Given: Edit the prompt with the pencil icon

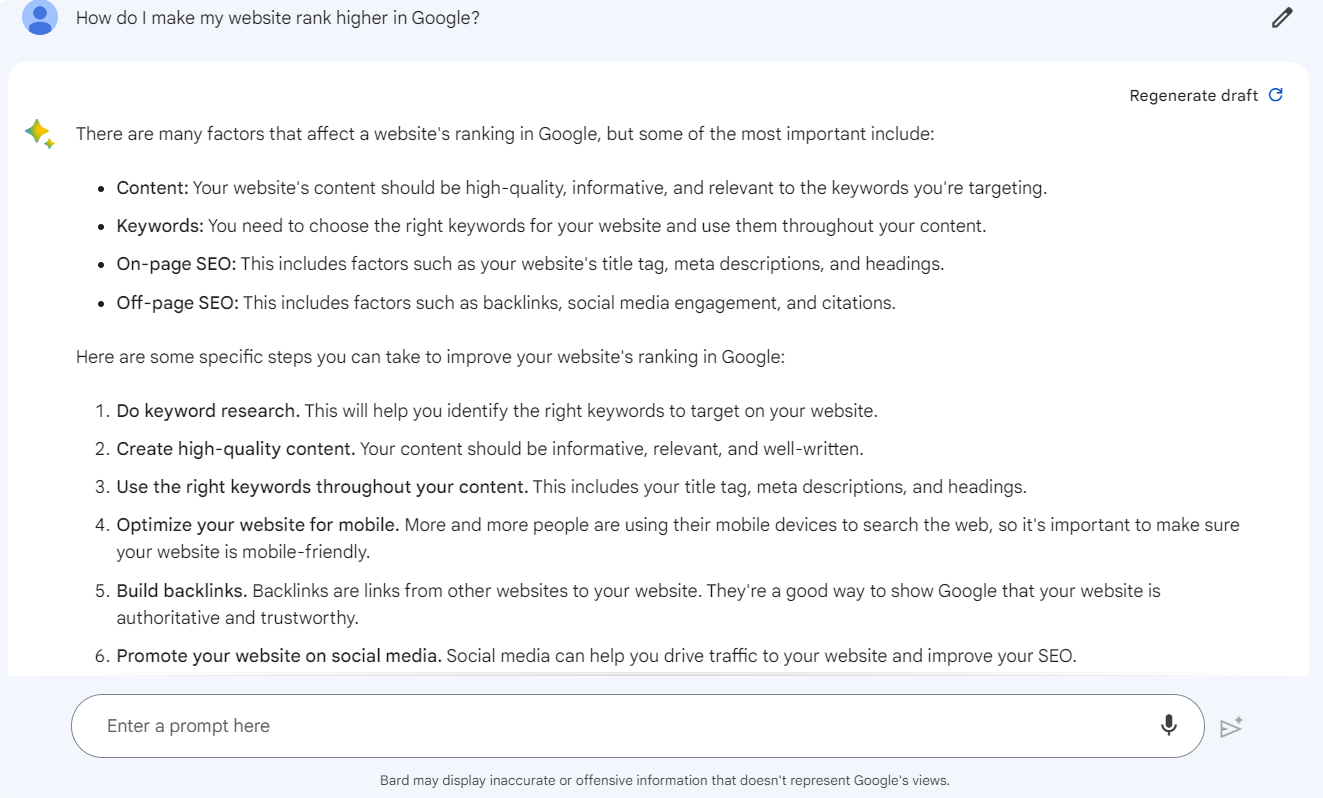Looking at the screenshot, I should pyautogui.click(x=1282, y=17).
